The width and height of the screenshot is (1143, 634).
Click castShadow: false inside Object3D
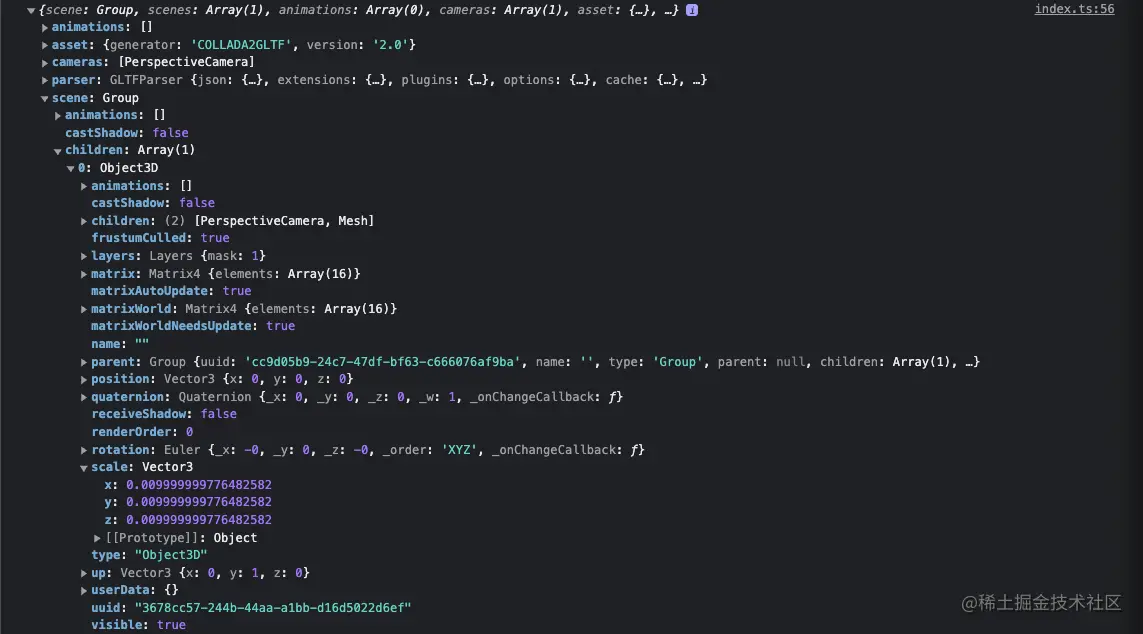click(x=153, y=203)
